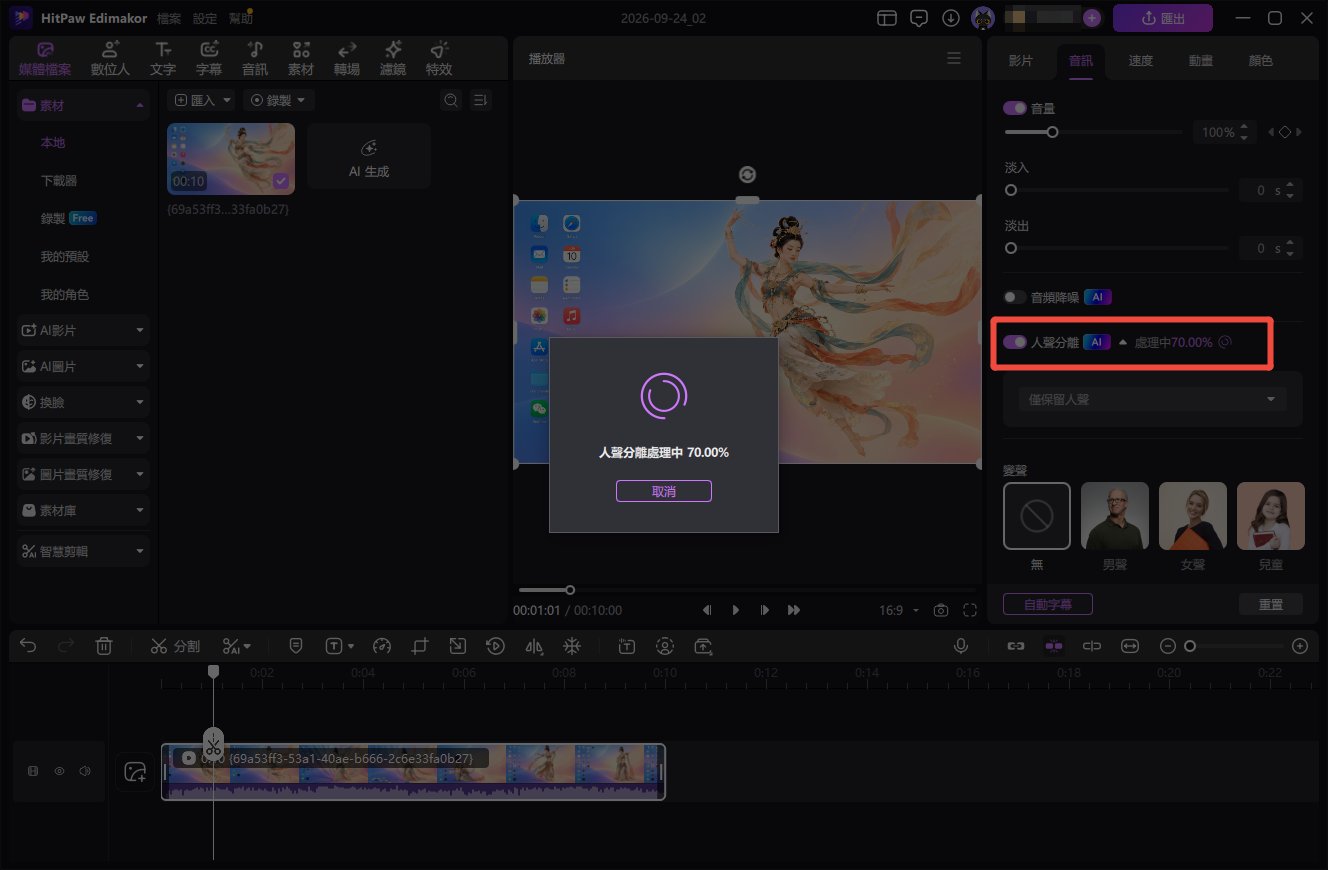Click the 匯出 export button
The height and width of the screenshot is (870, 1328).
tap(1163, 18)
